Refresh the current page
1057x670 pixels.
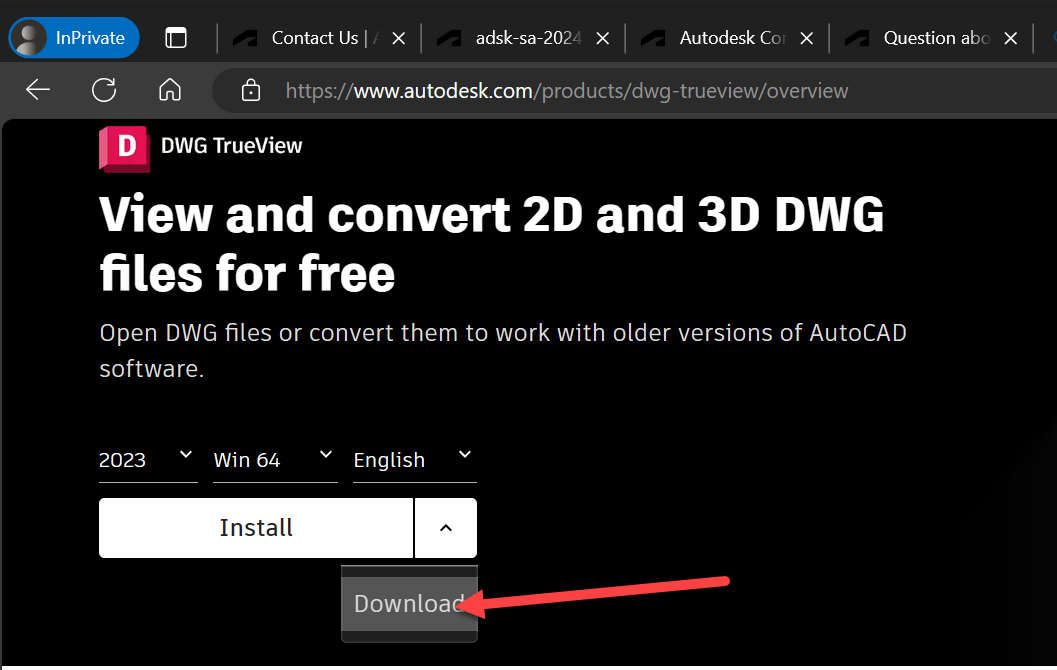click(104, 90)
